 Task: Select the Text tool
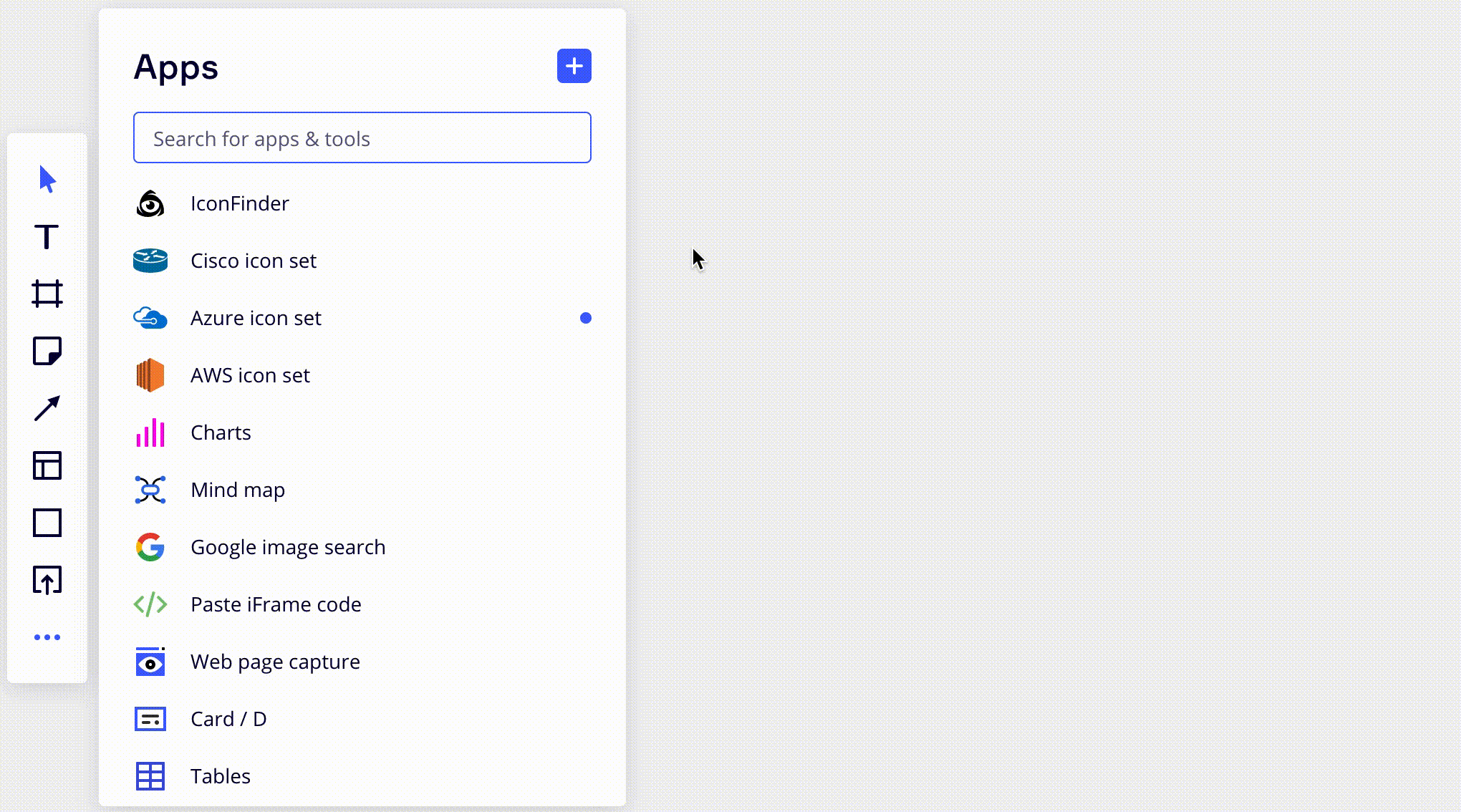tap(47, 236)
